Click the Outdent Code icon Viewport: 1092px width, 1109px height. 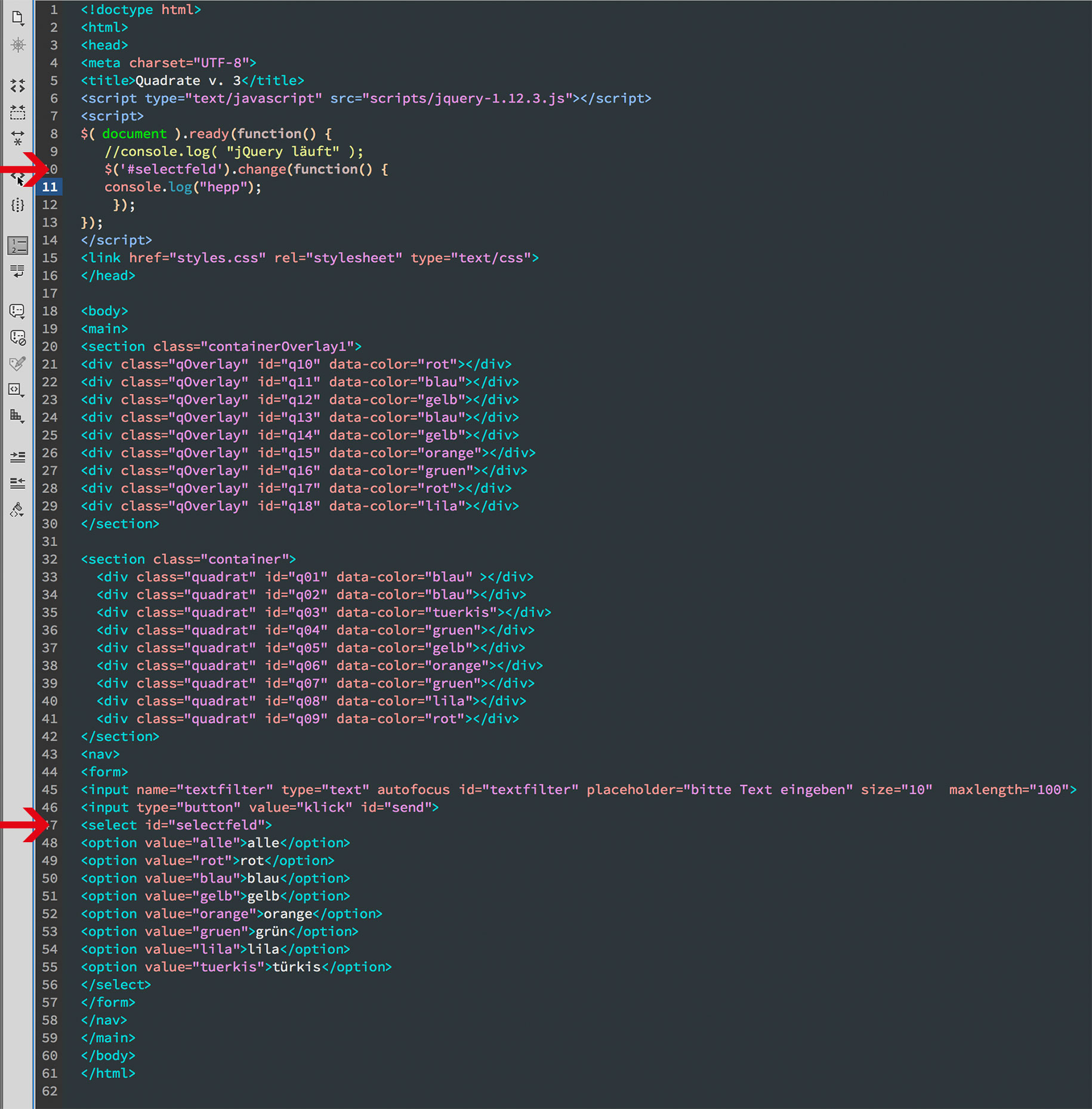pos(18,483)
